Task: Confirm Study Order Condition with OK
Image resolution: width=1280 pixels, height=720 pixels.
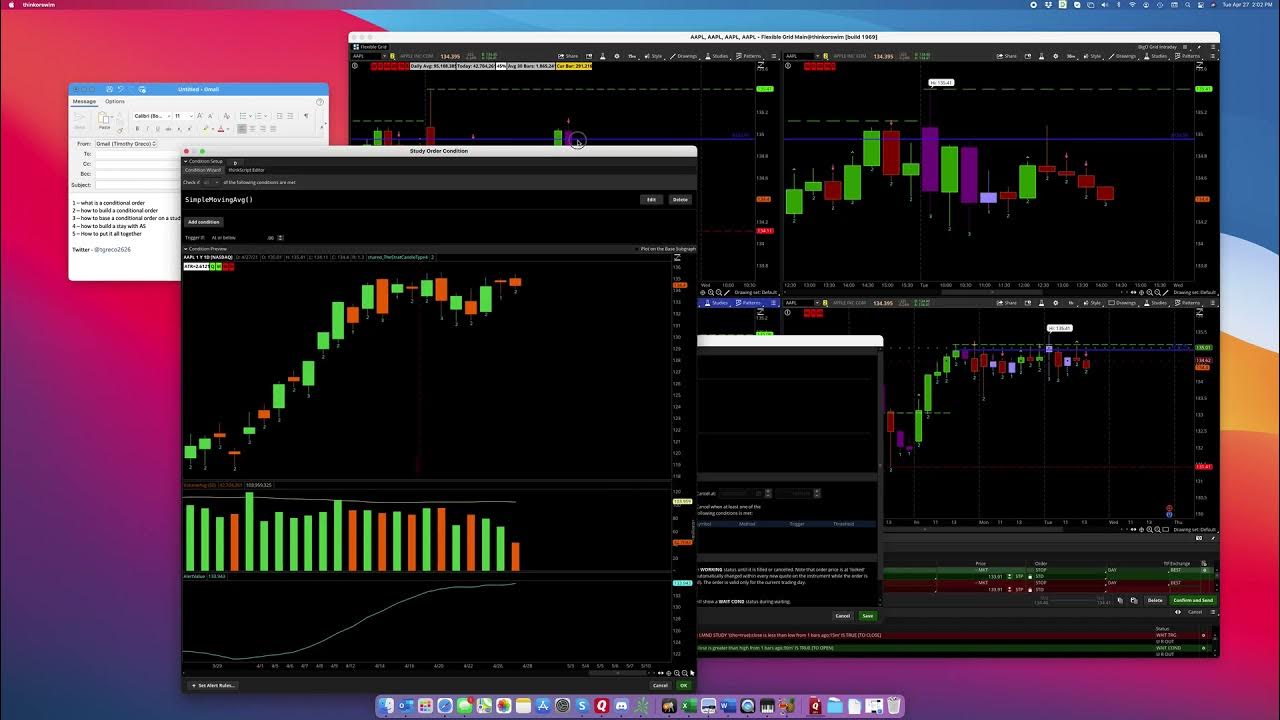Action: [x=683, y=685]
